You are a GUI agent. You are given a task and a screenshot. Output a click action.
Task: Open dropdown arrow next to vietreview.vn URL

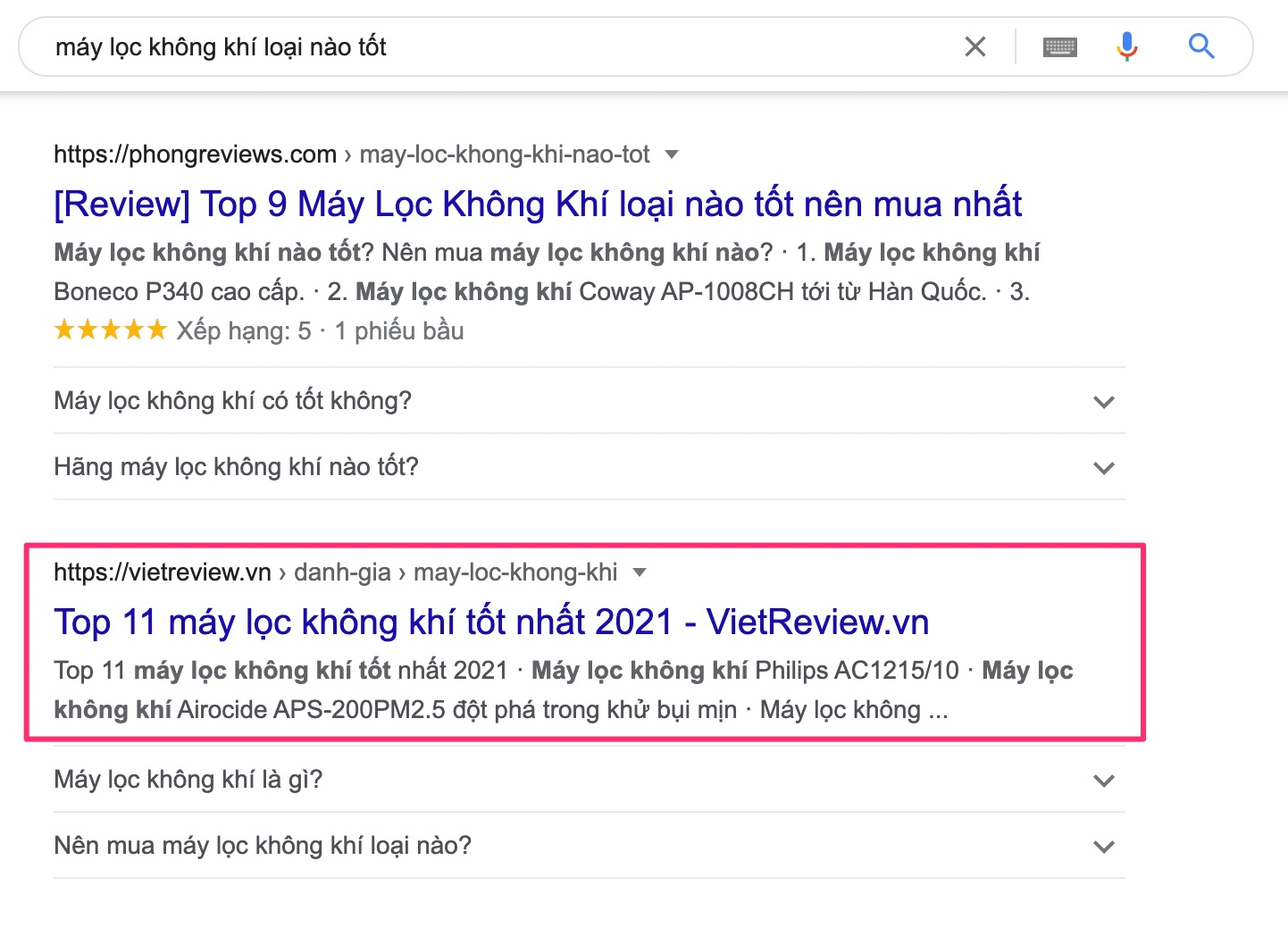pyautogui.click(x=640, y=572)
